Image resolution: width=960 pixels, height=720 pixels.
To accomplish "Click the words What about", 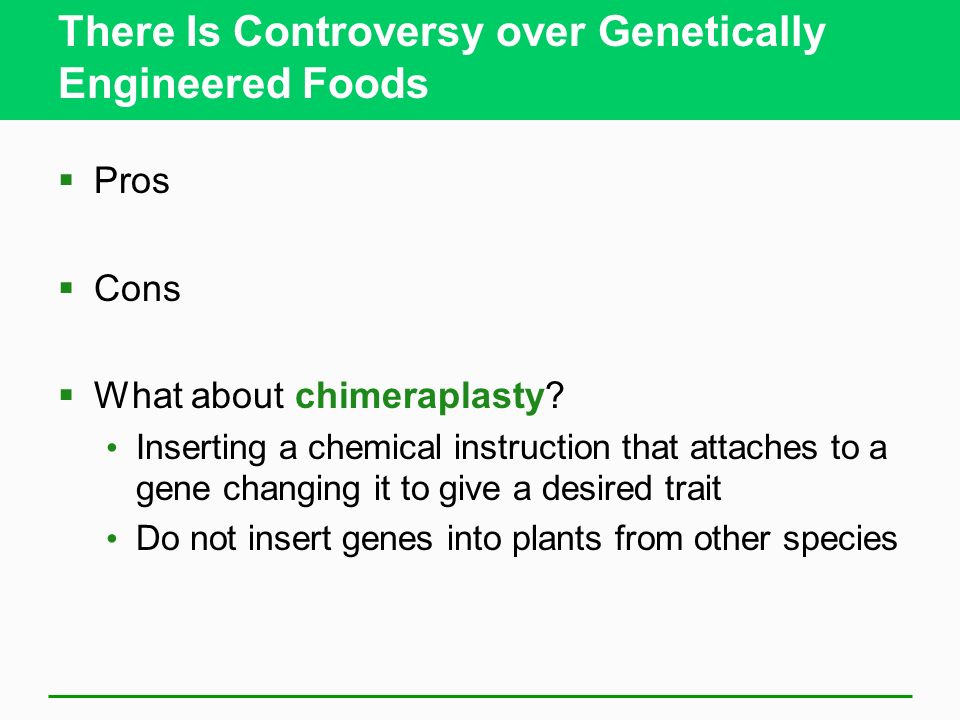I will (x=189, y=396).
